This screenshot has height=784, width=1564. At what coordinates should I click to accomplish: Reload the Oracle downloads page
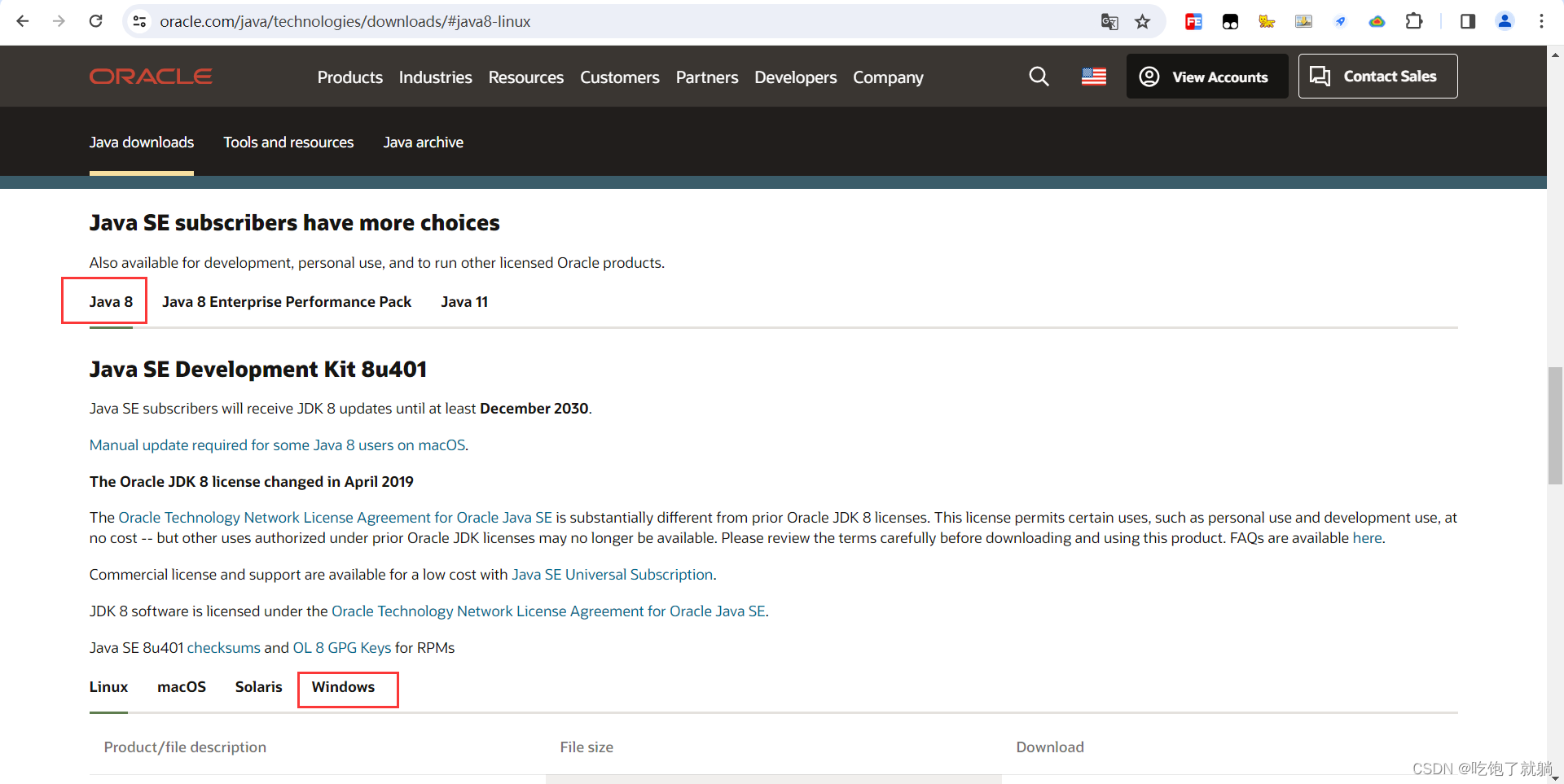[95, 21]
